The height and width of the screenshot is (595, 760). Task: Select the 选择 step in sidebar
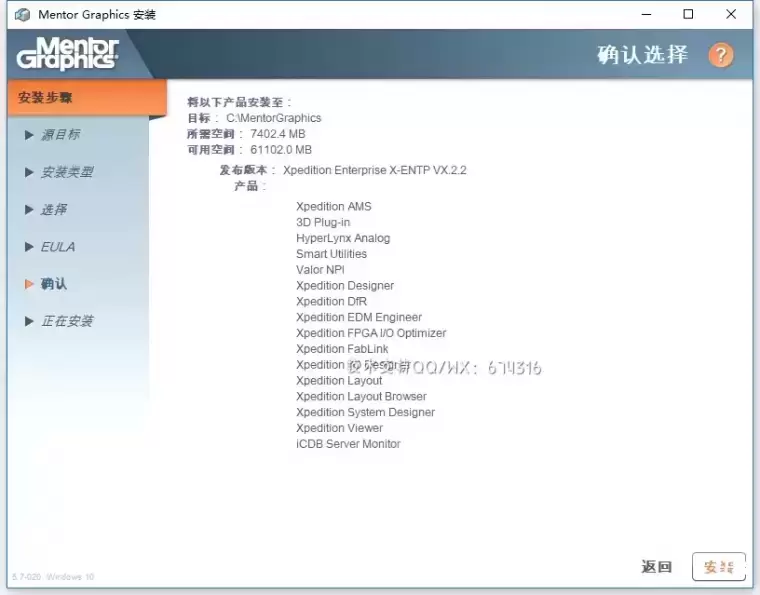[53, 209]
